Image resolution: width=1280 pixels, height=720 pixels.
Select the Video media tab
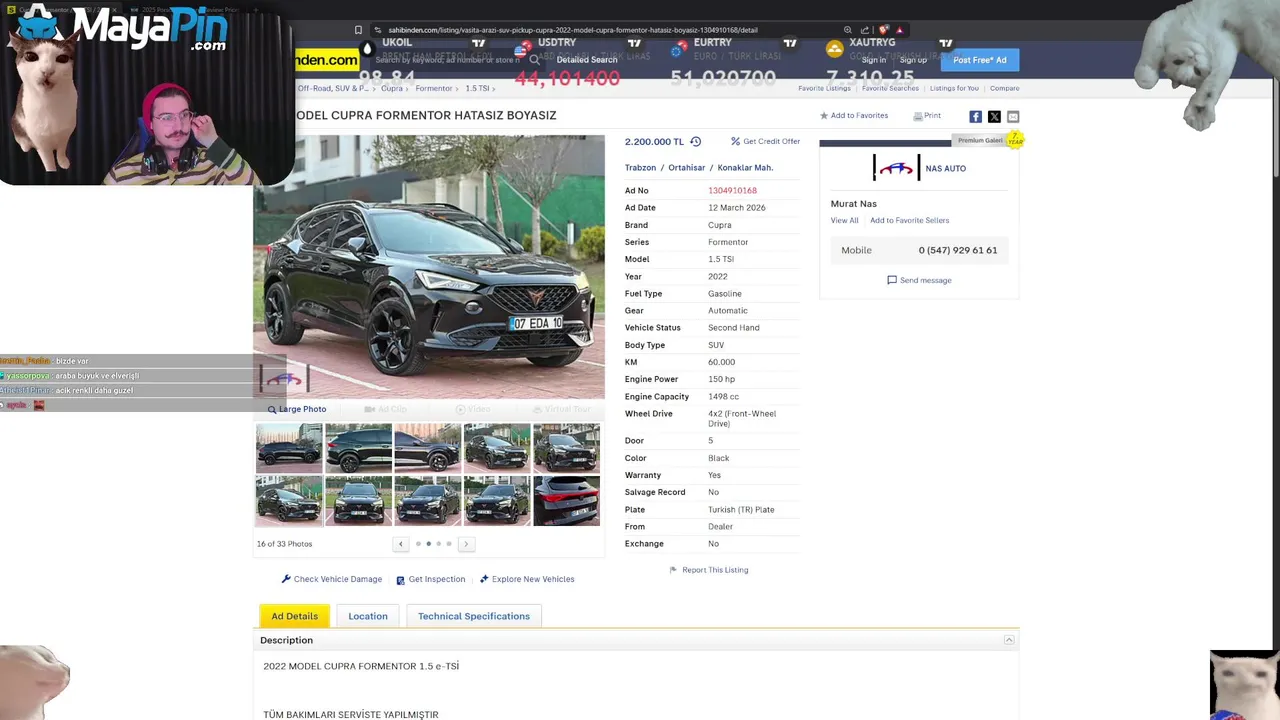tap(473, 409)
